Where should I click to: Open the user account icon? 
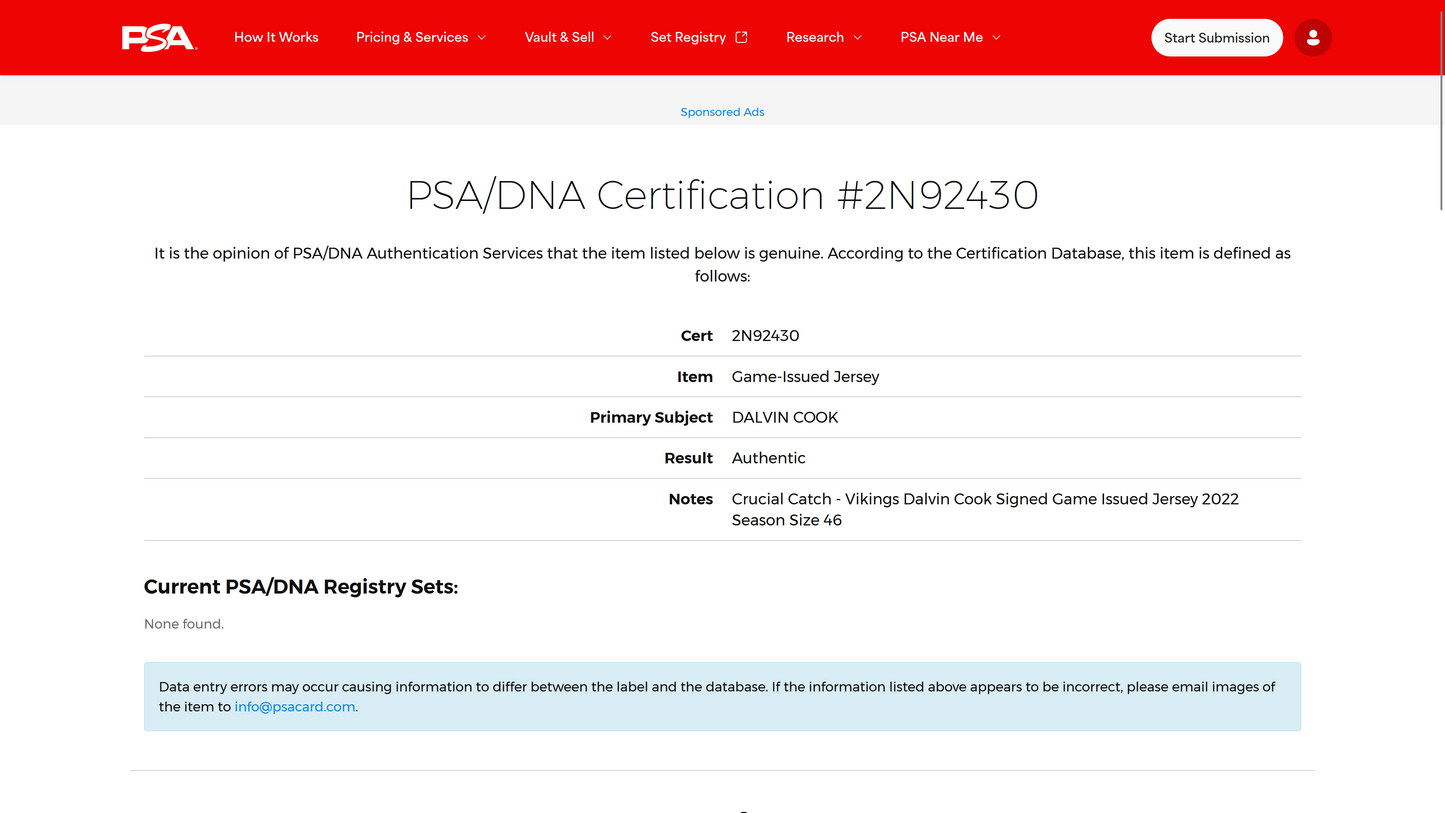click(1313, 38)
